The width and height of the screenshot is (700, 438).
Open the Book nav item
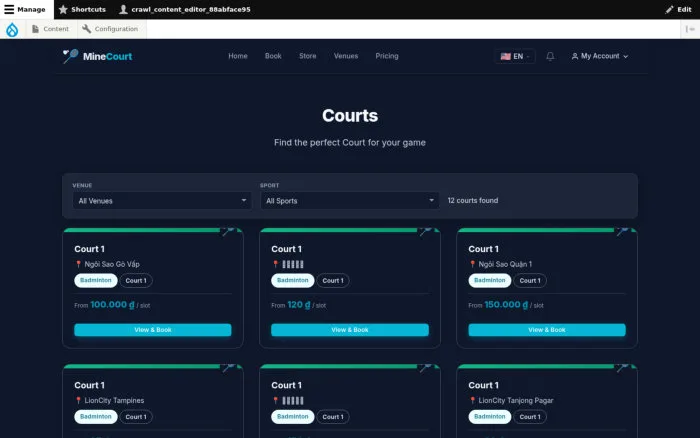click(x=273, y=56)
